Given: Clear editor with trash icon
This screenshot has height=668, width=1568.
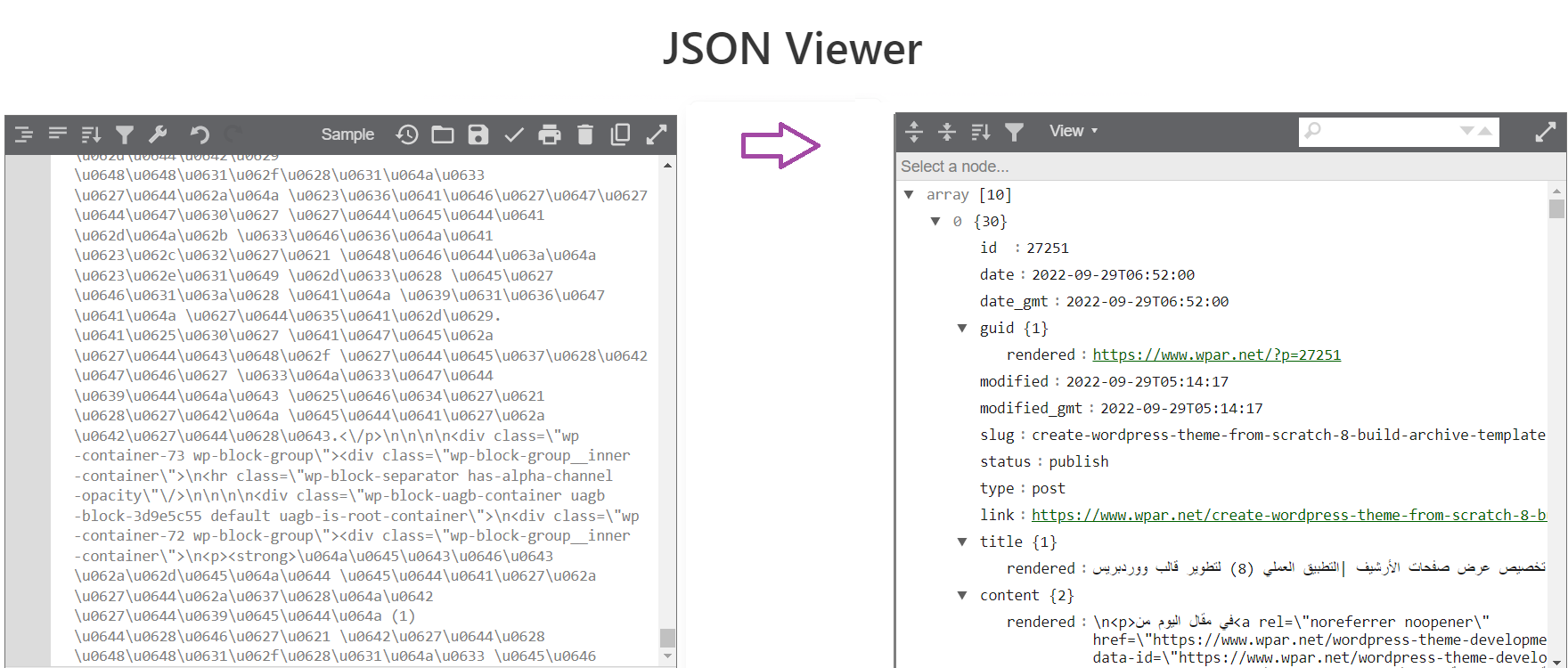Looking at the screenshot, I should [585, 134].
